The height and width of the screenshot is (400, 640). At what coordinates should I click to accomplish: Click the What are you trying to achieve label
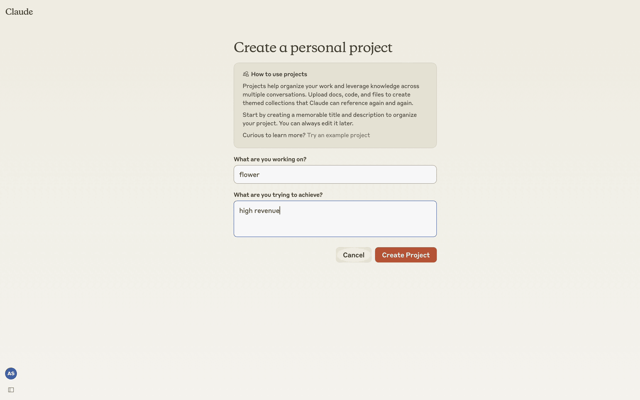click(x=278, y=195)
